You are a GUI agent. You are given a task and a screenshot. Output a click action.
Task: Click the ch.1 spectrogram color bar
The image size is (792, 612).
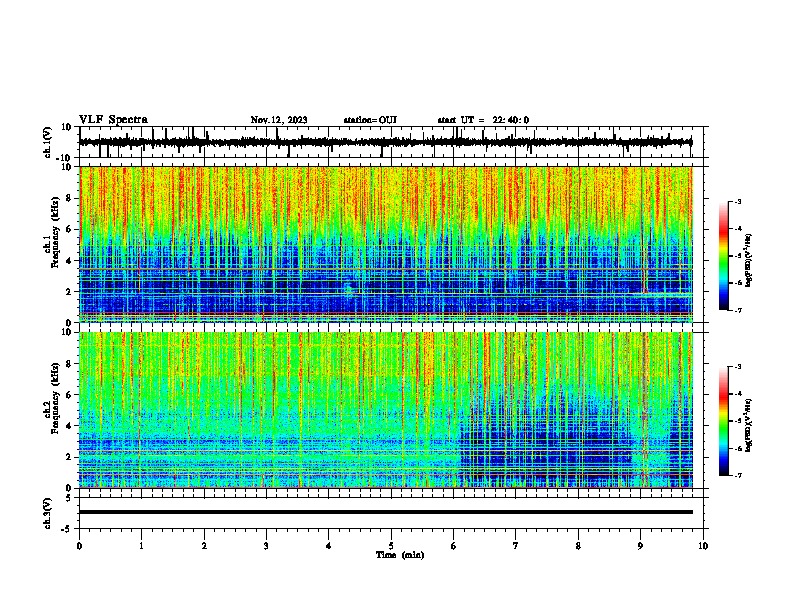723,256
